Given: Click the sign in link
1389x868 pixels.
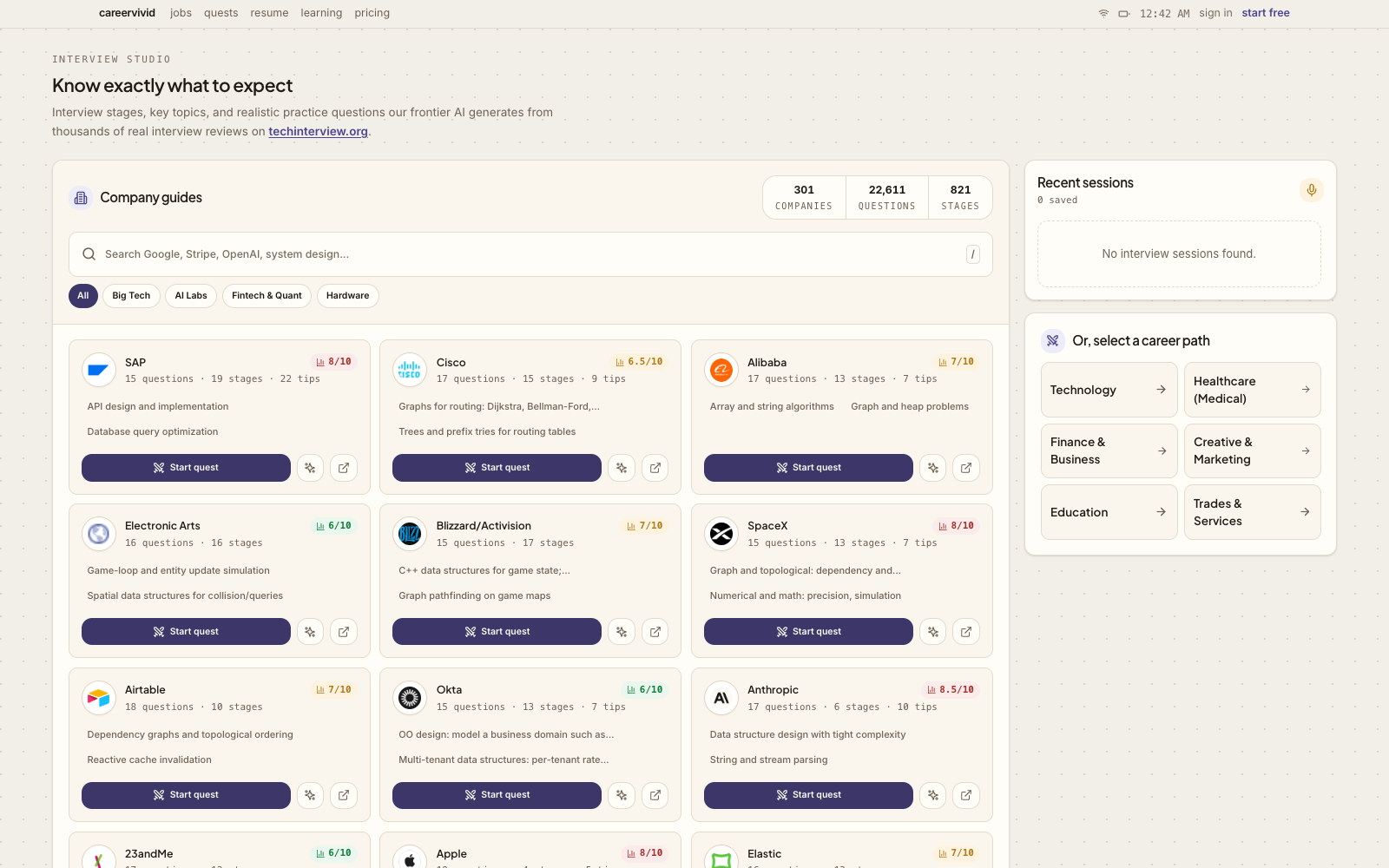Looking at the screenshot, I should (x=1215, y=13).
